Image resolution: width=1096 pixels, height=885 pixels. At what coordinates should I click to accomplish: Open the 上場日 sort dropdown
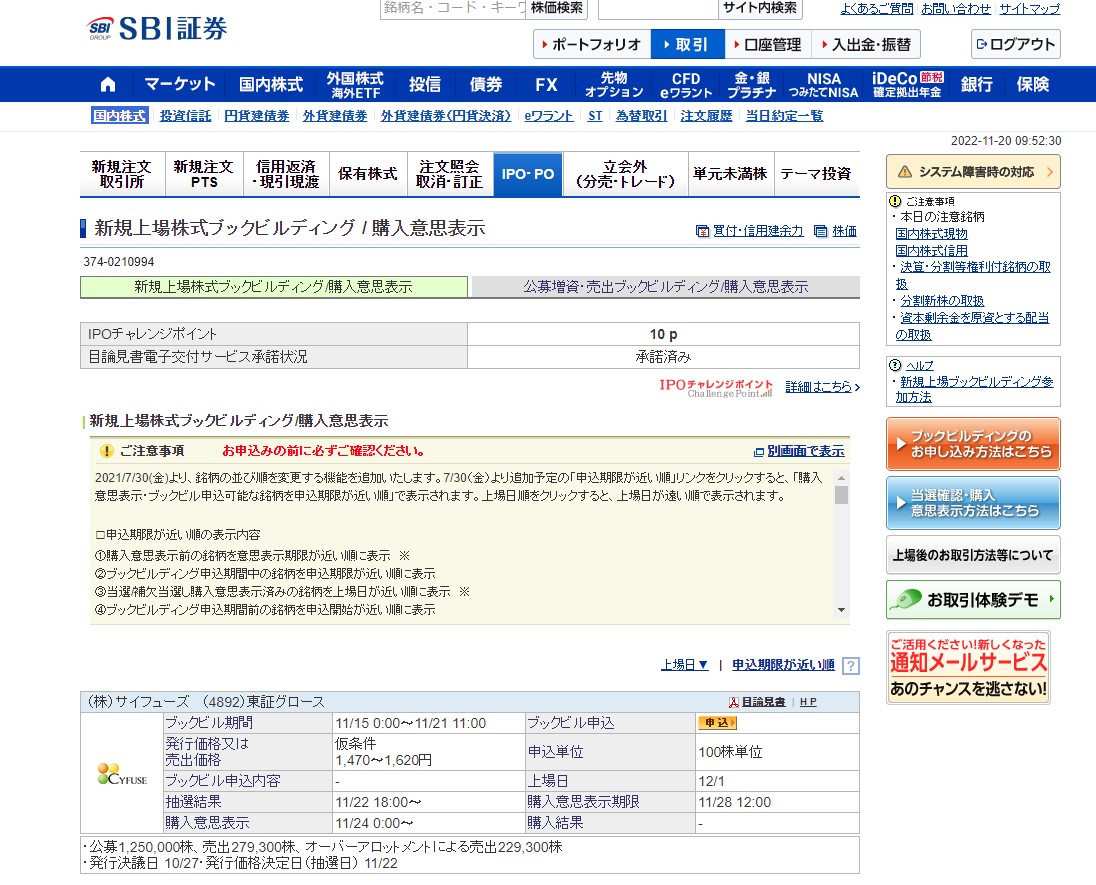tap(684, 664)
